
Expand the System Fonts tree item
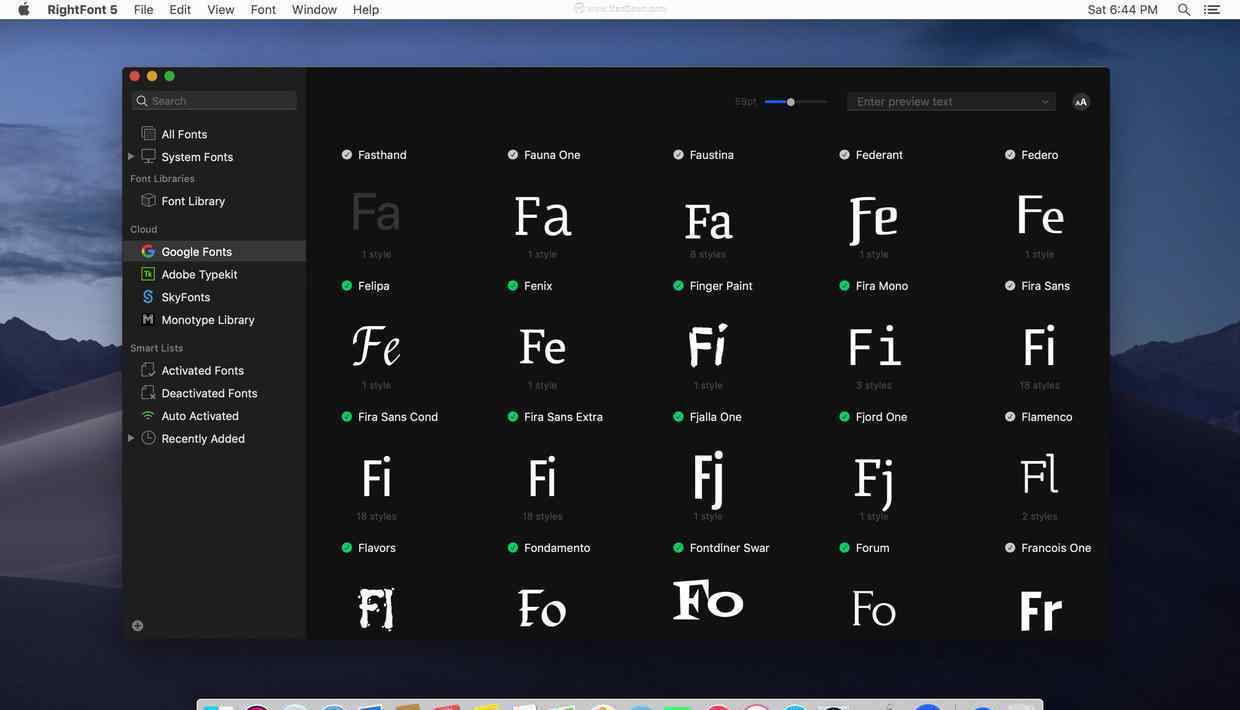pyautogui.click(x=131, y=156)
